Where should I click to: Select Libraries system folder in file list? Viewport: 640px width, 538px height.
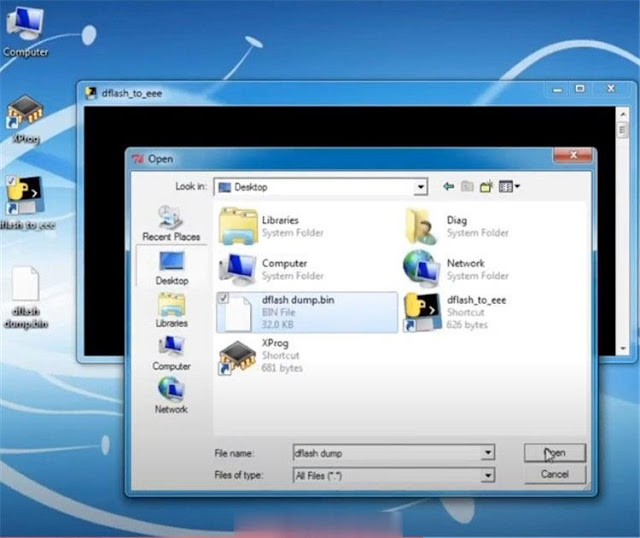click(x=271, y=226)
